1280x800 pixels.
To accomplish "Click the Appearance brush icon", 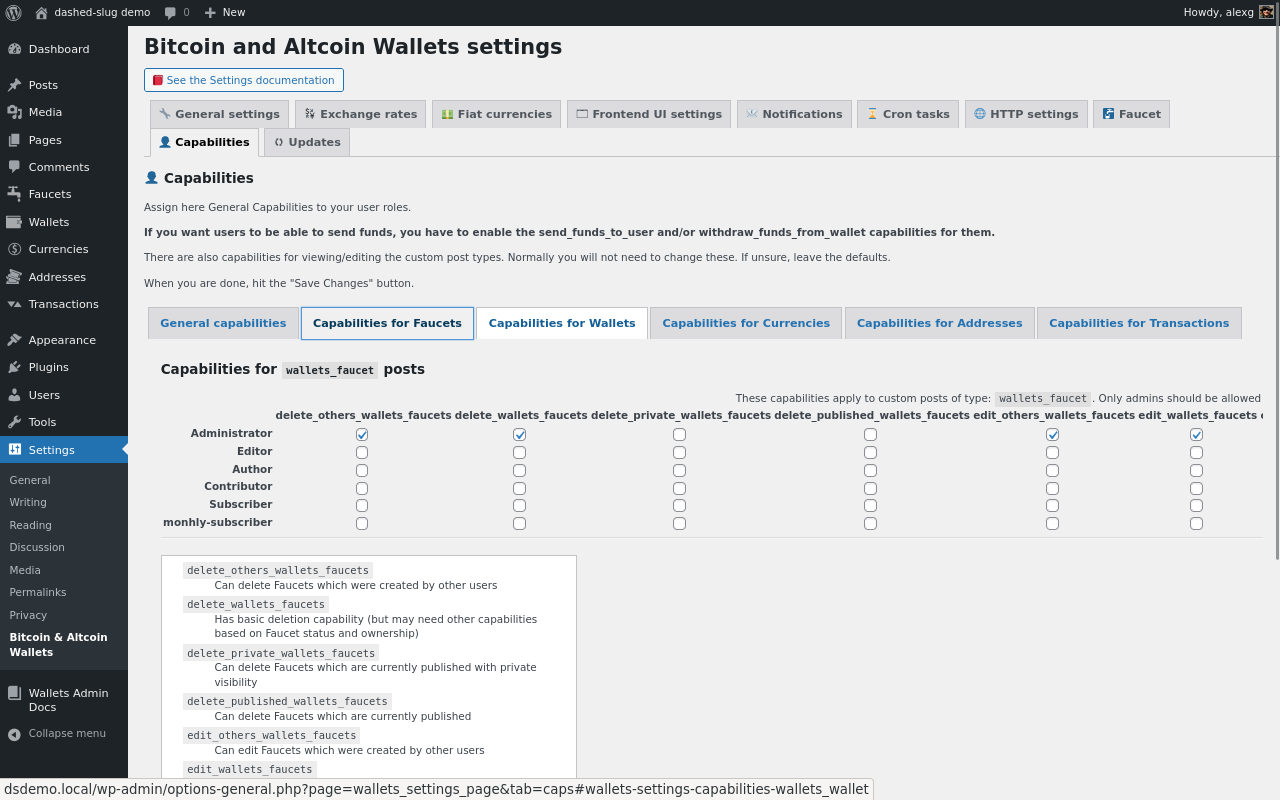I will [x=14, y=340].
